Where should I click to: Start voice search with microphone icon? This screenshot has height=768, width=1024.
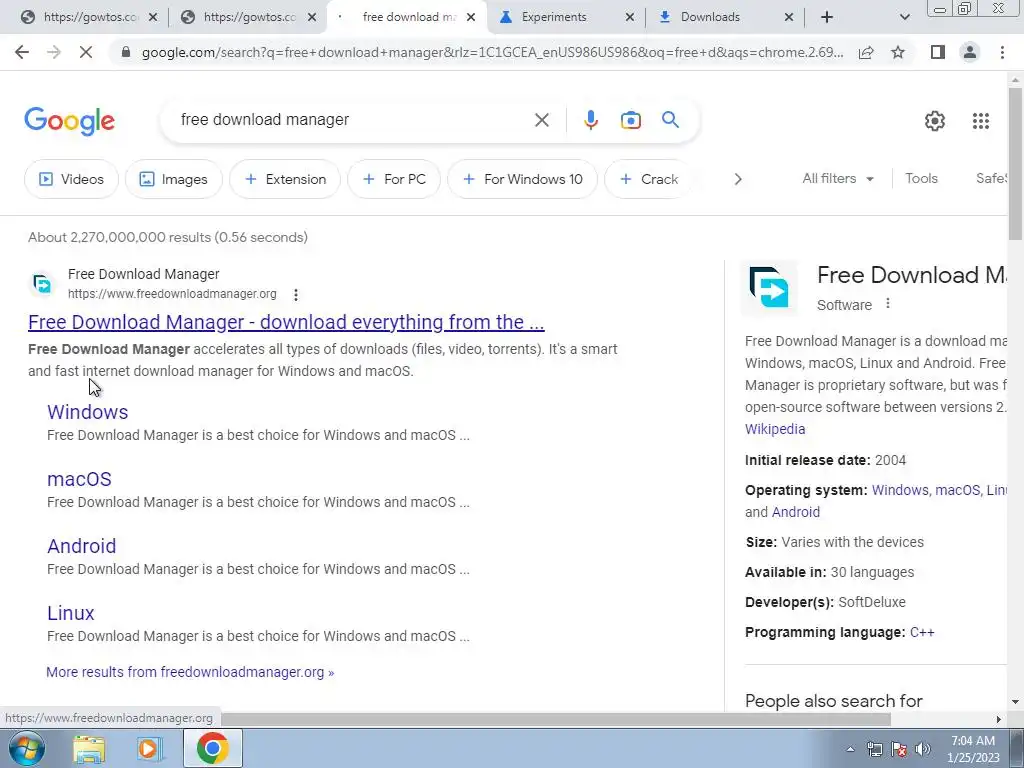tap(590, 120)
